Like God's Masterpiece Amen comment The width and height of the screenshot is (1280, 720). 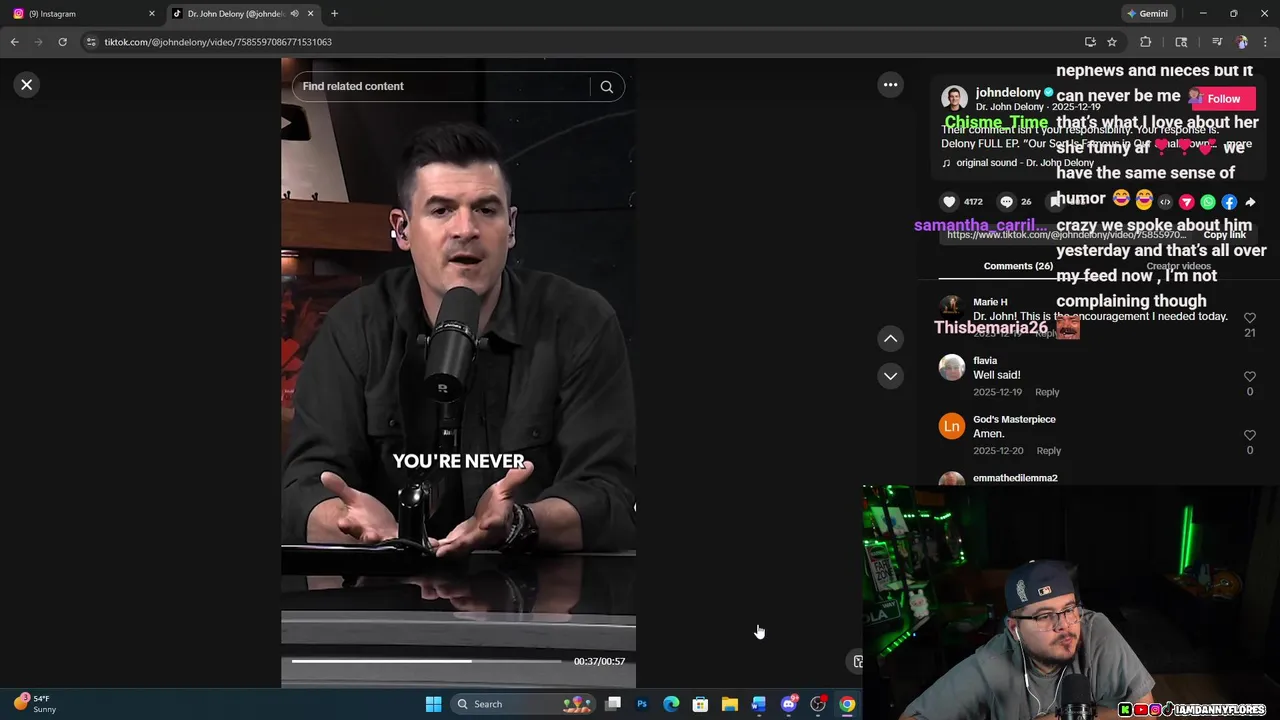(1249, 436)
